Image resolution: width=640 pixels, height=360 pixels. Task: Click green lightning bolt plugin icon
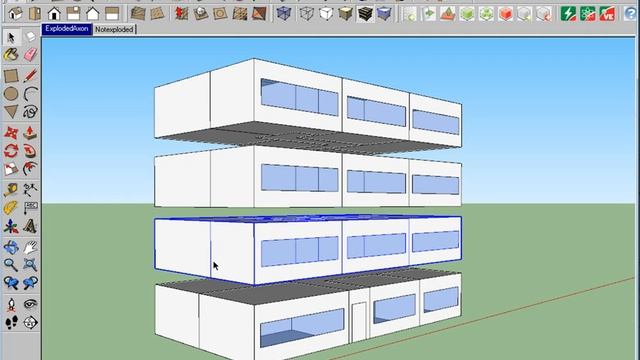coord(568,13)
